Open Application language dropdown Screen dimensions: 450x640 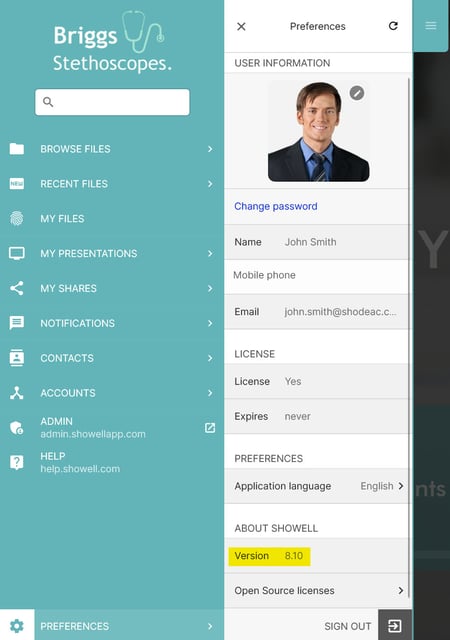[x=316, y=486]
